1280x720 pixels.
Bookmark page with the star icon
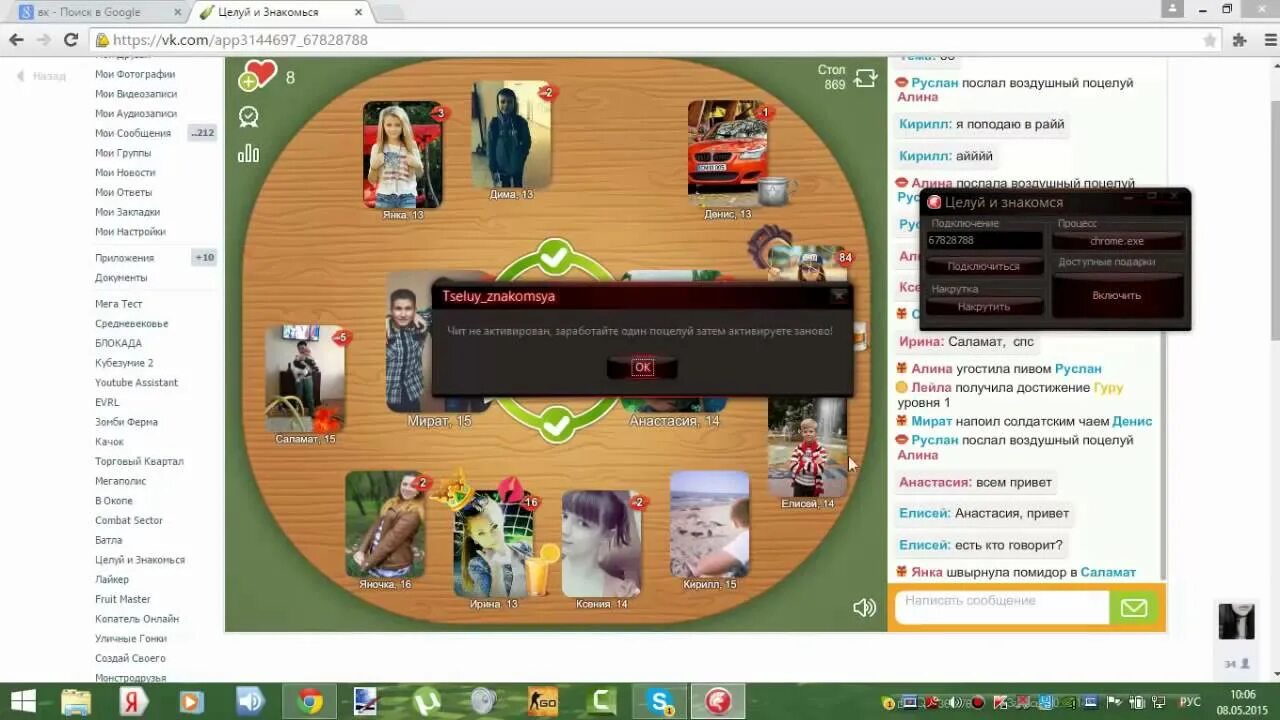(x=1210, y=40)
